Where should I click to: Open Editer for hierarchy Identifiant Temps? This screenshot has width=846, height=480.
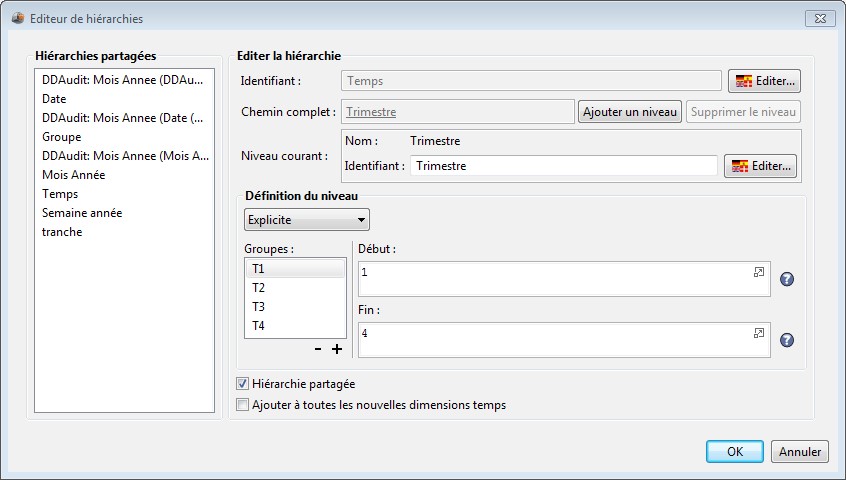[764, 81]
